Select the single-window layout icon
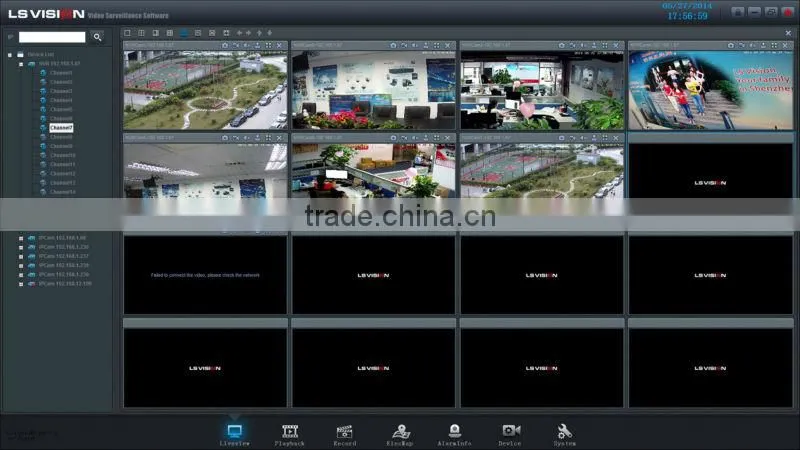 click(x=128, y=33)
